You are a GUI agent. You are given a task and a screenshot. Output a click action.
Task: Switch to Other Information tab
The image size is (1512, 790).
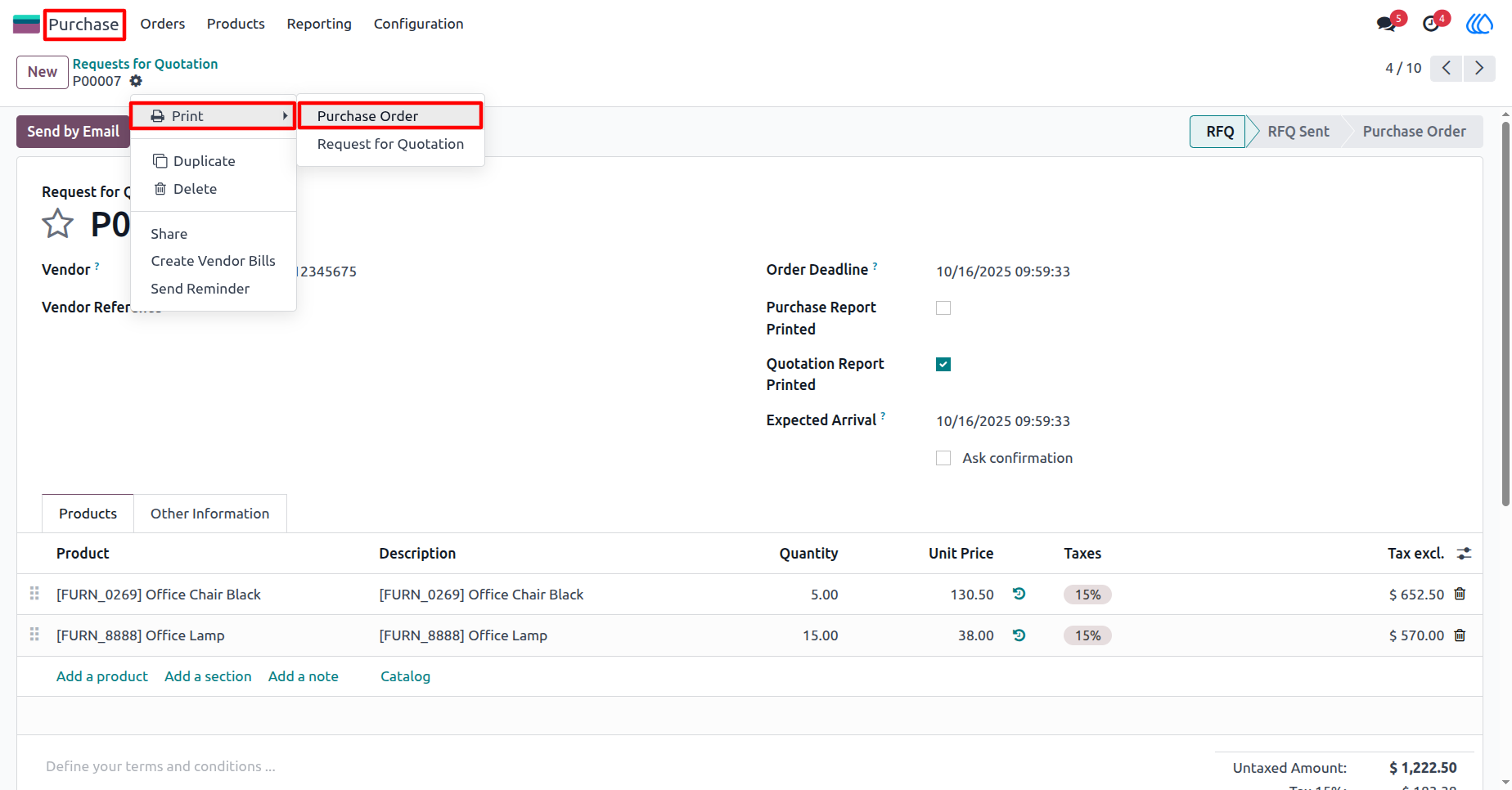209,514
